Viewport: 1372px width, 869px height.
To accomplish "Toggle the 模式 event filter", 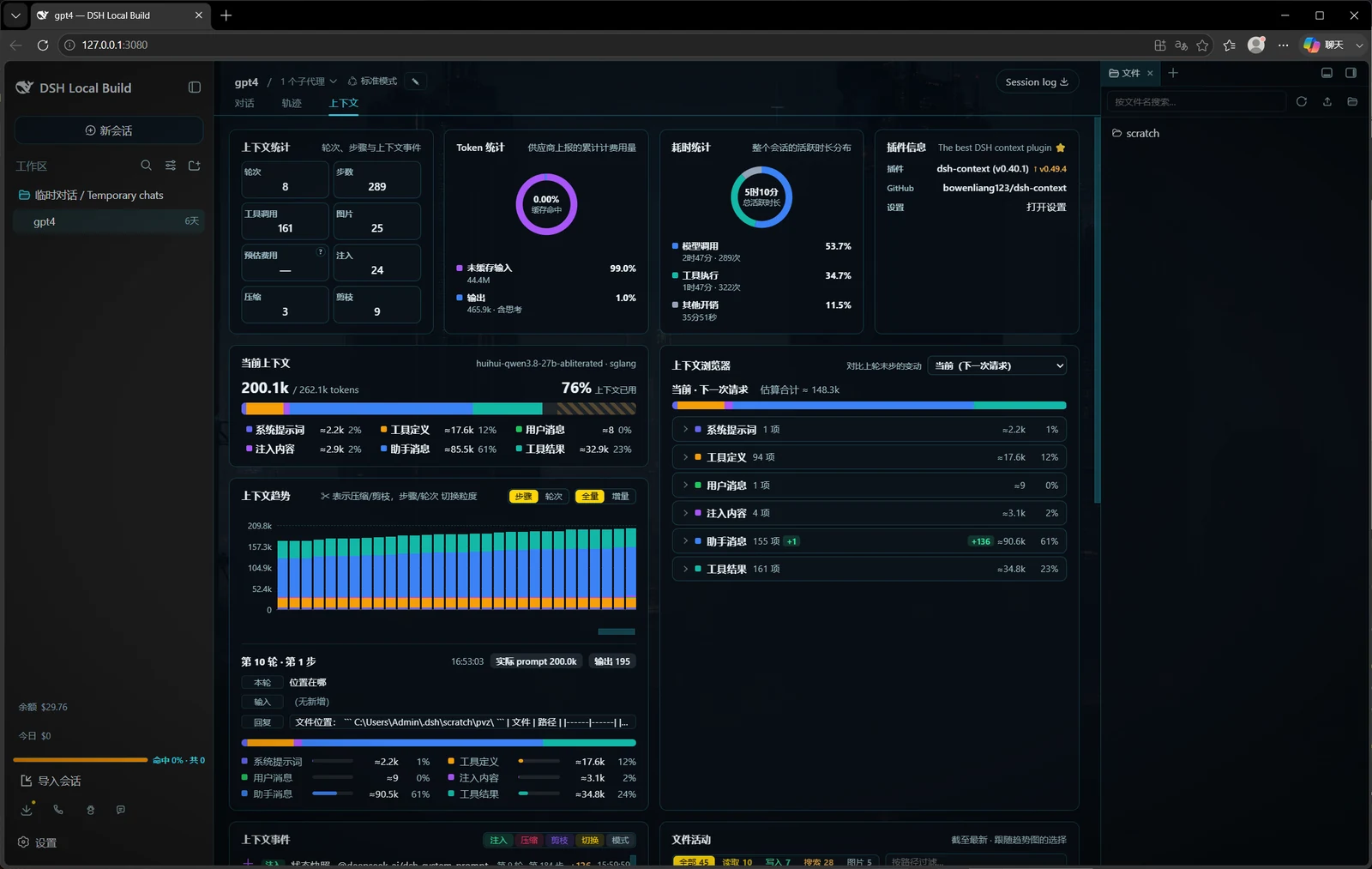I will (620, 840).
